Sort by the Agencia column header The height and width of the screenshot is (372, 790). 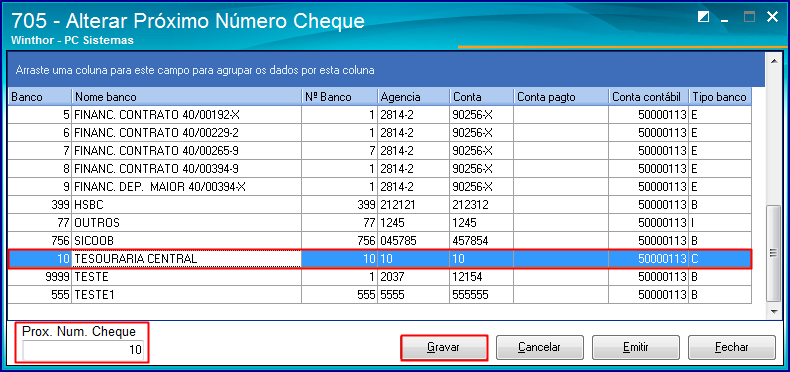[413, 97]
